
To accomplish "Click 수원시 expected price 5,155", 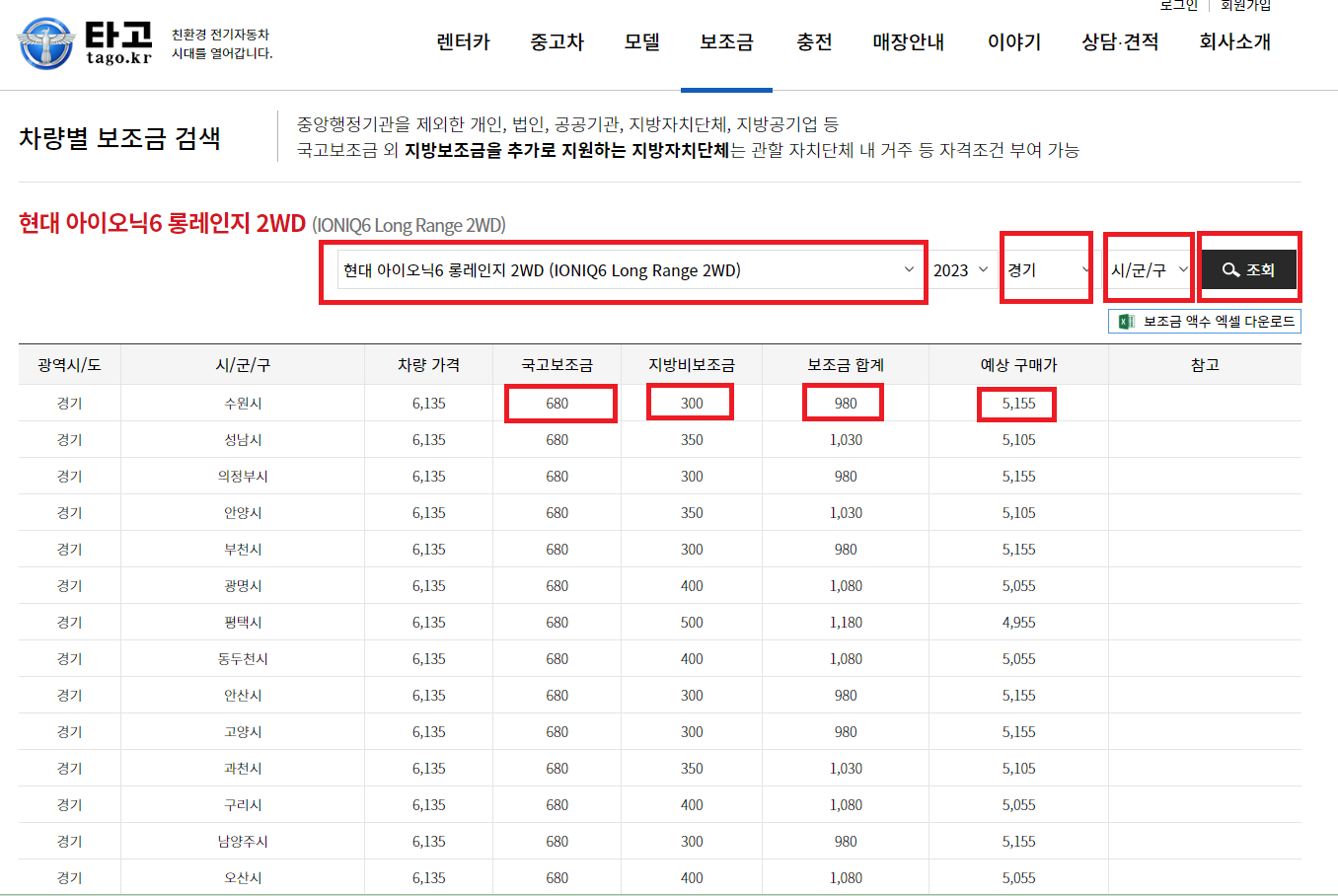I will coord(1018,404).
